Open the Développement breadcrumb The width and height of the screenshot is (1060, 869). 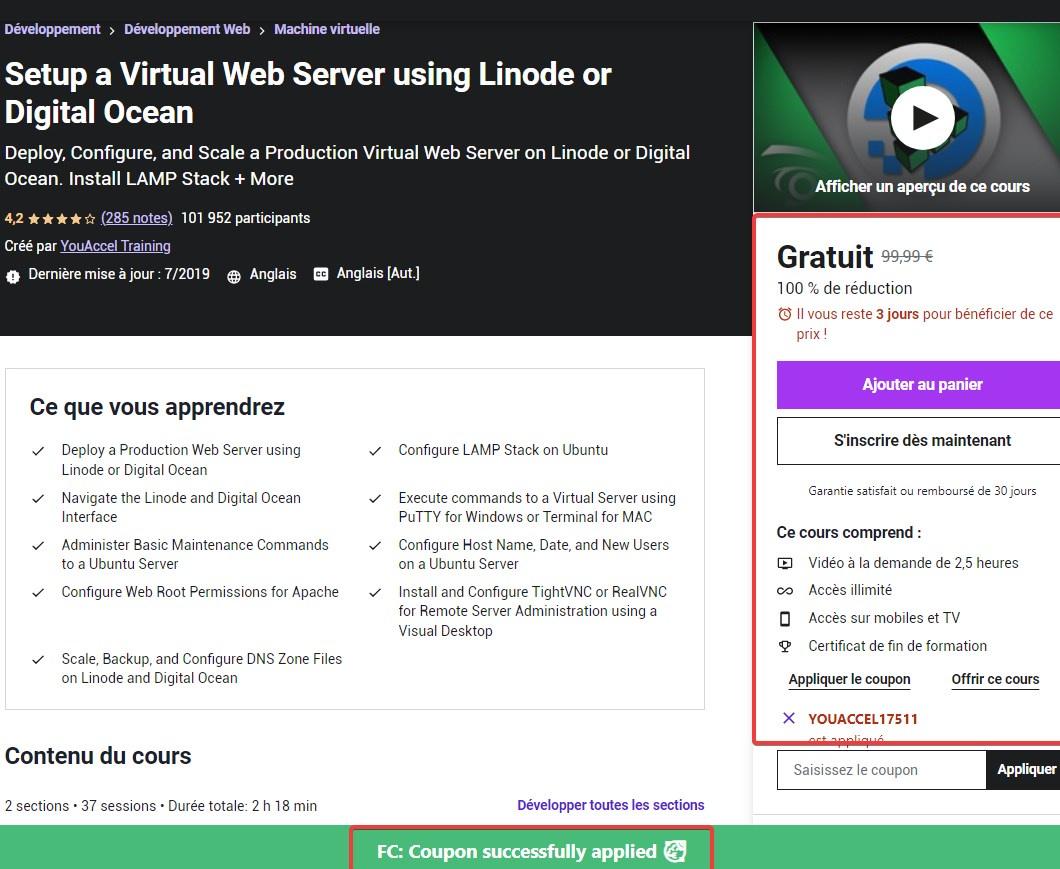(52, 29)
